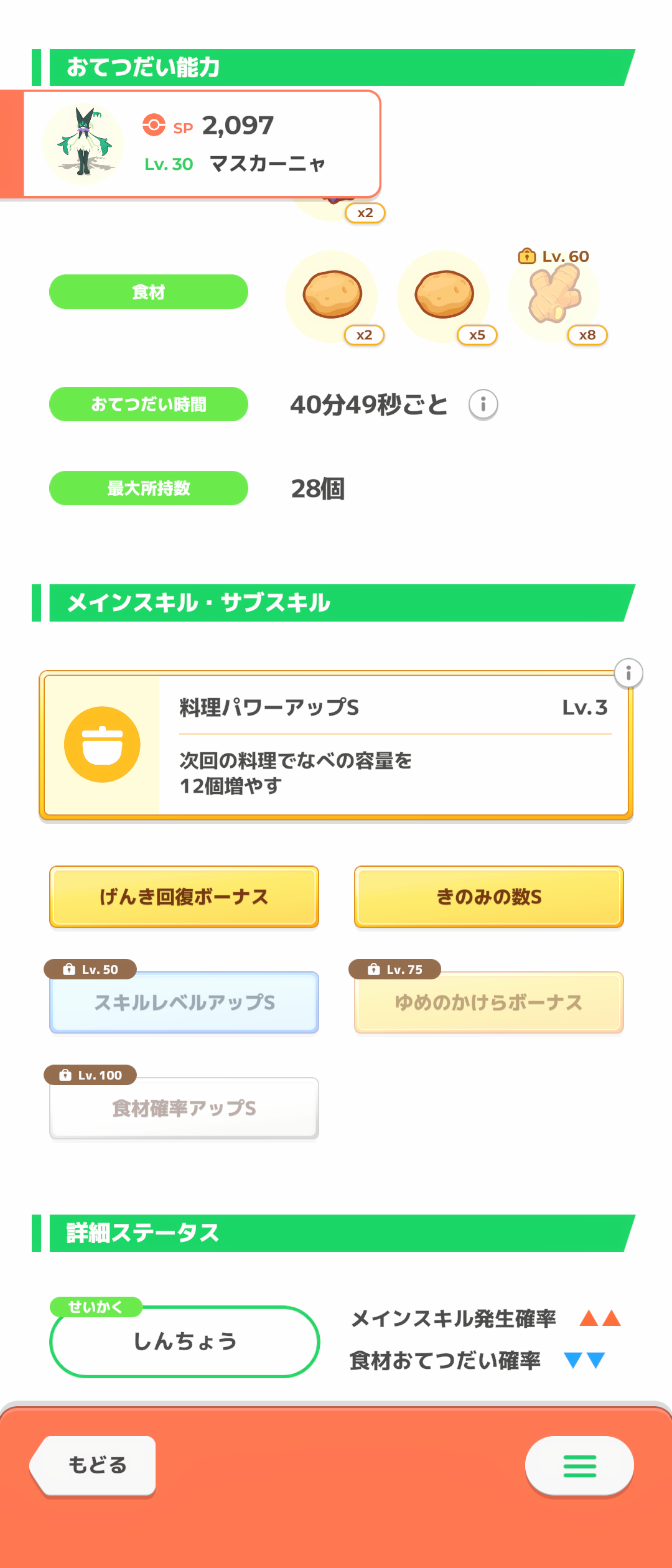The image size is (672, 1568).
Task: Tap locked スキルレベルアップS sub skill
Action: tap(184, 1002)
